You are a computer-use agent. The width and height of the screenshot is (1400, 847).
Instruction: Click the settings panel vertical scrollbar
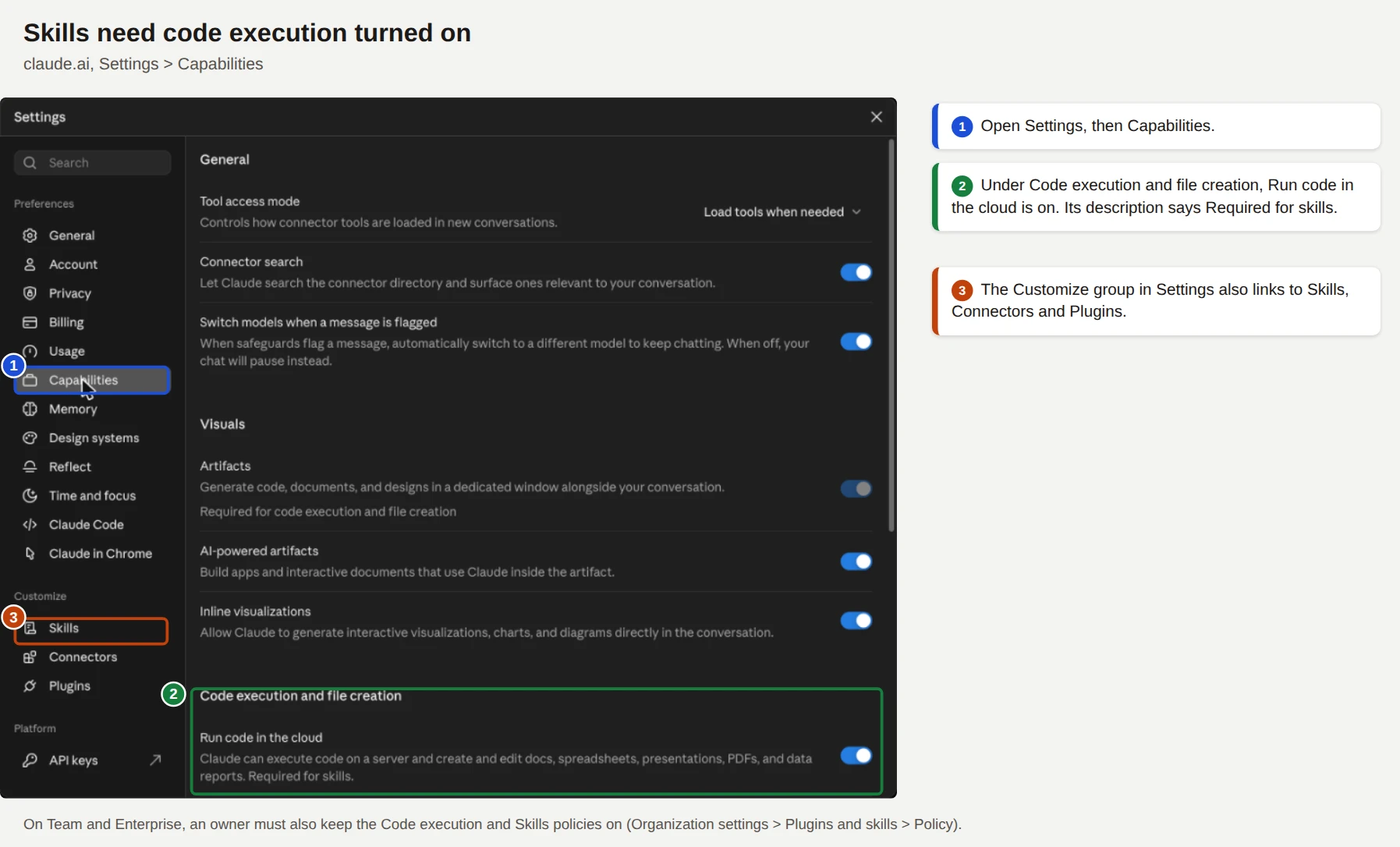pyautogui.click(x=891, y=335)
